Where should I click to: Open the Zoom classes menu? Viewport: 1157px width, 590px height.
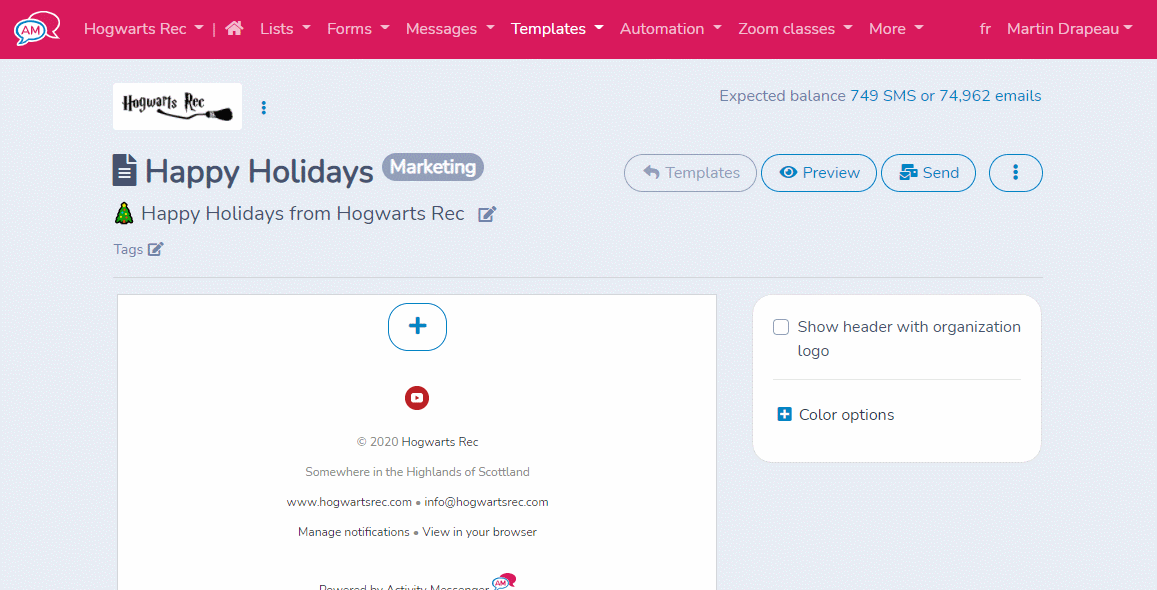pyautogui.click(x=795, y=29)
